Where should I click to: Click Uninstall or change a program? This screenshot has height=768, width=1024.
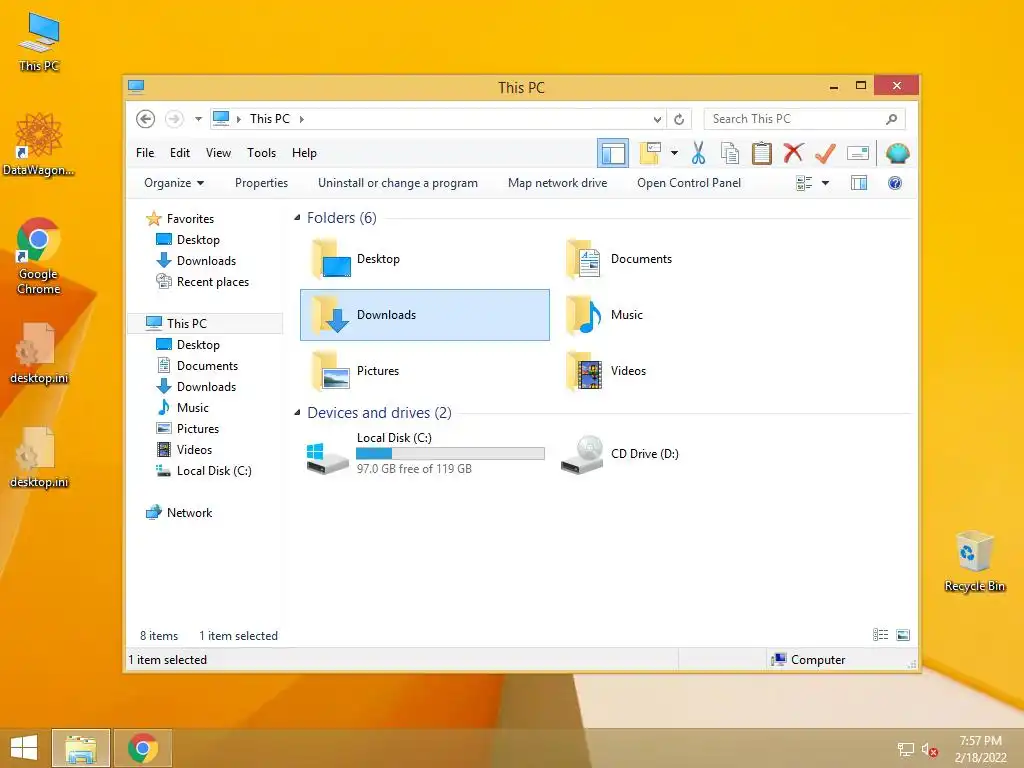(x=398, y=184)
